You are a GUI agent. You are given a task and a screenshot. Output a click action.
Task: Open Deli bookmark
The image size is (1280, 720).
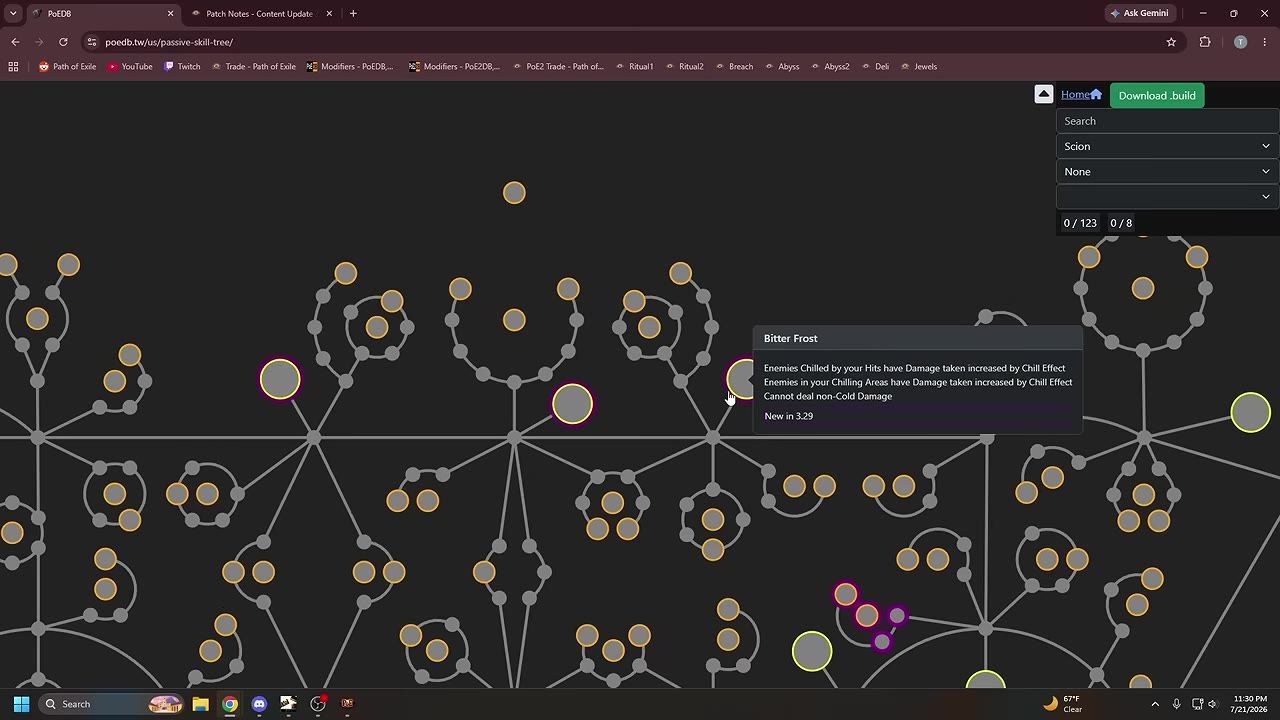(874, 67)
